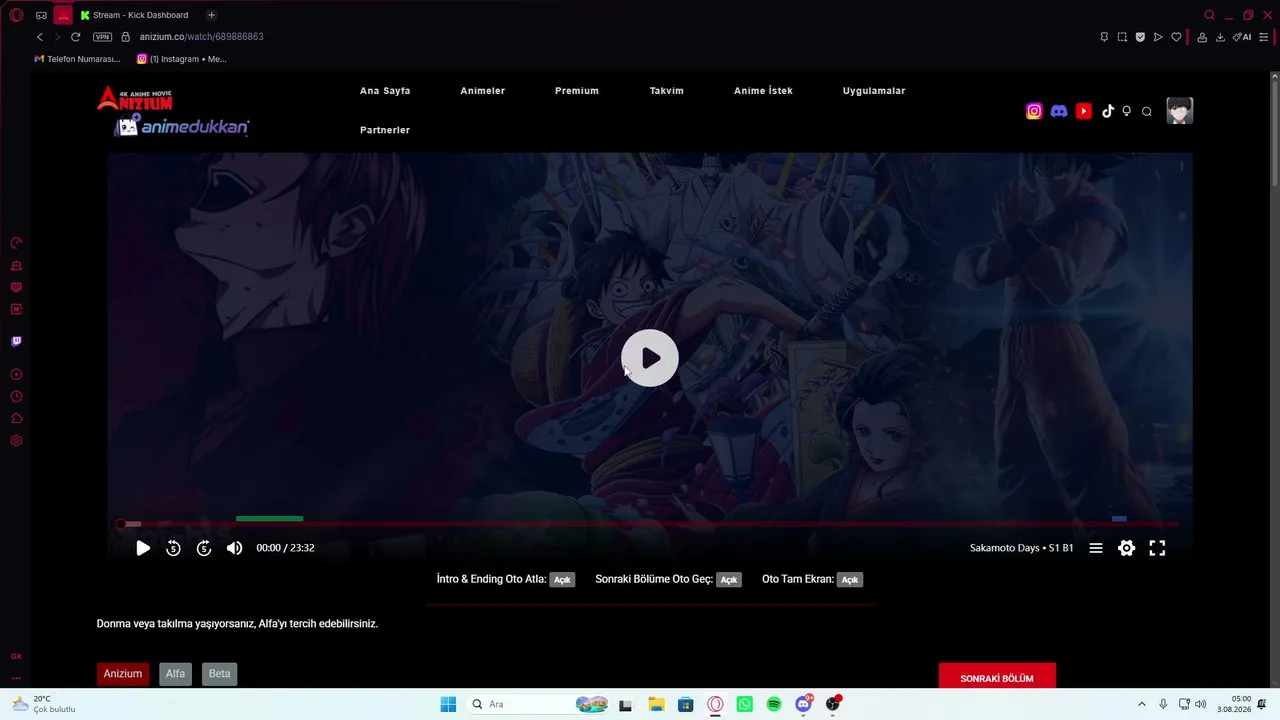Viewport: 1280px width, 720px height.
Task: Open the user profile avatar
Action: point(1180,110)
